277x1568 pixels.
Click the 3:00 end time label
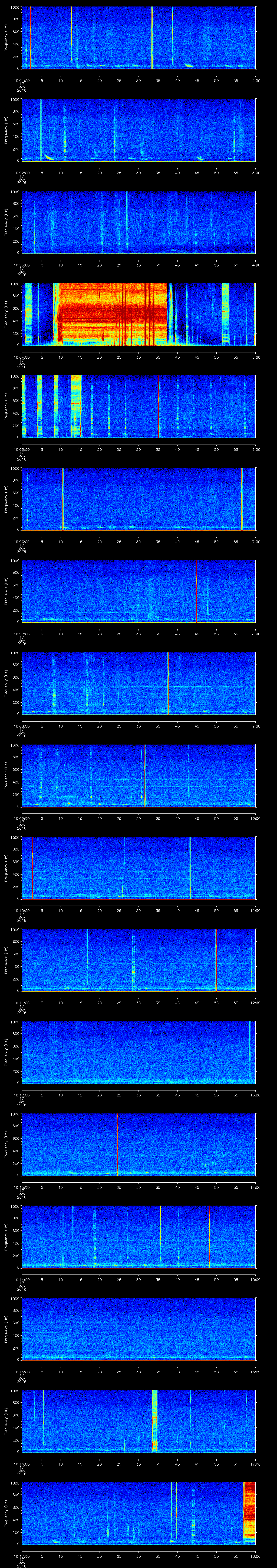tap(256, 173)
